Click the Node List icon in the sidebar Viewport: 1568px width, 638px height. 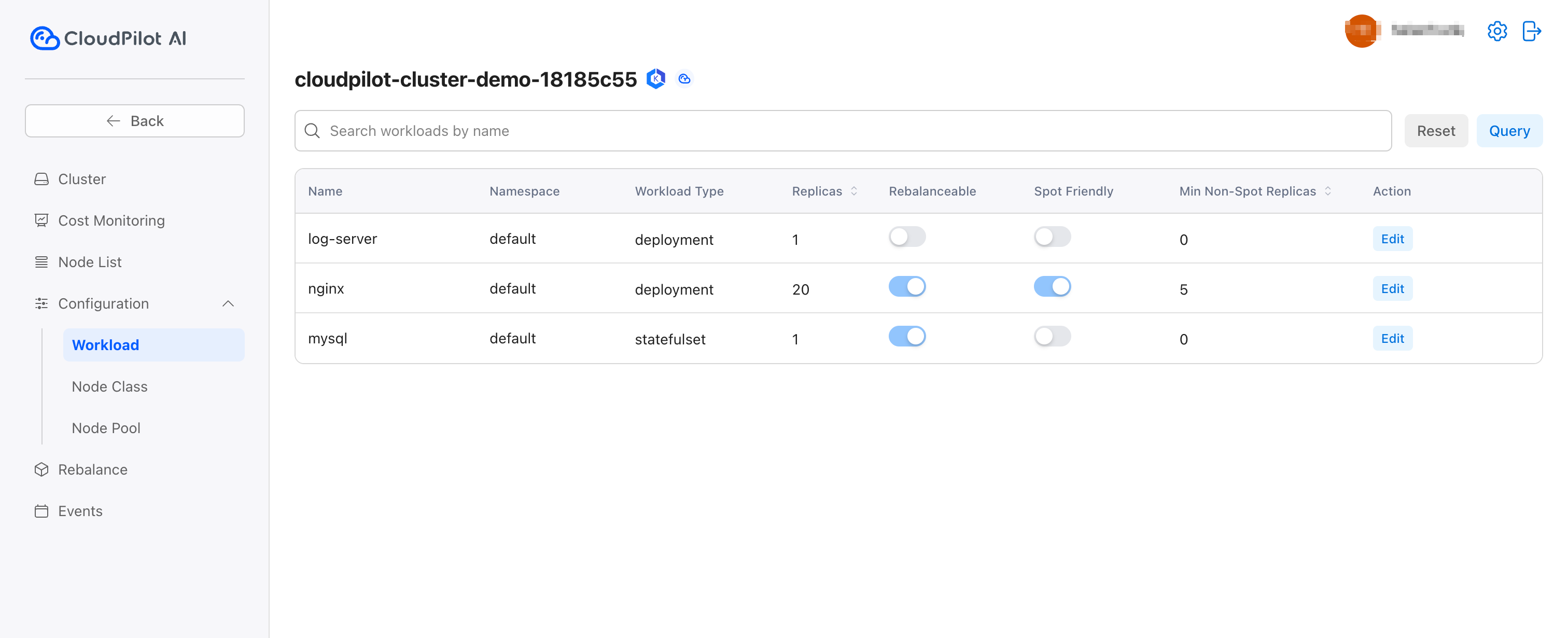click(x=41, y=262)
